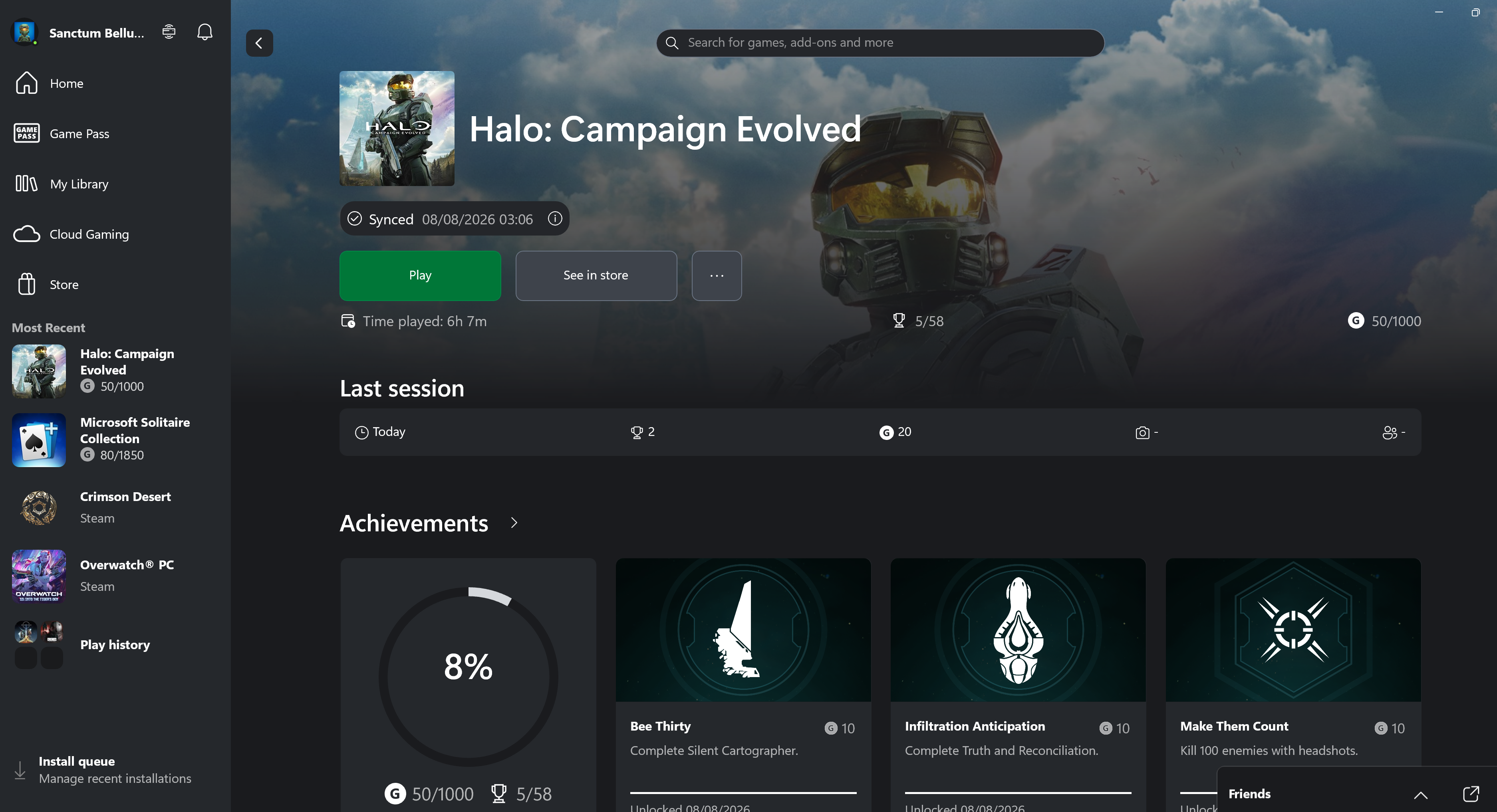Click the Gamerscore icon on Infiltration Anticipation card
The image size is (1497, 812).
coord(1106,728)
